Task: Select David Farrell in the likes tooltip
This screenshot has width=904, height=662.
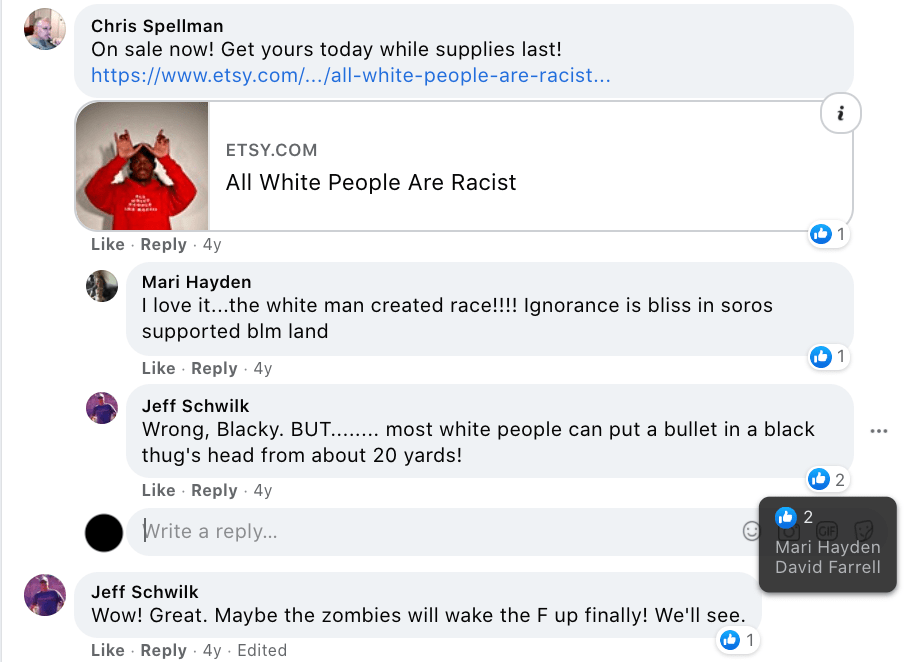Action: click(827, 567)
